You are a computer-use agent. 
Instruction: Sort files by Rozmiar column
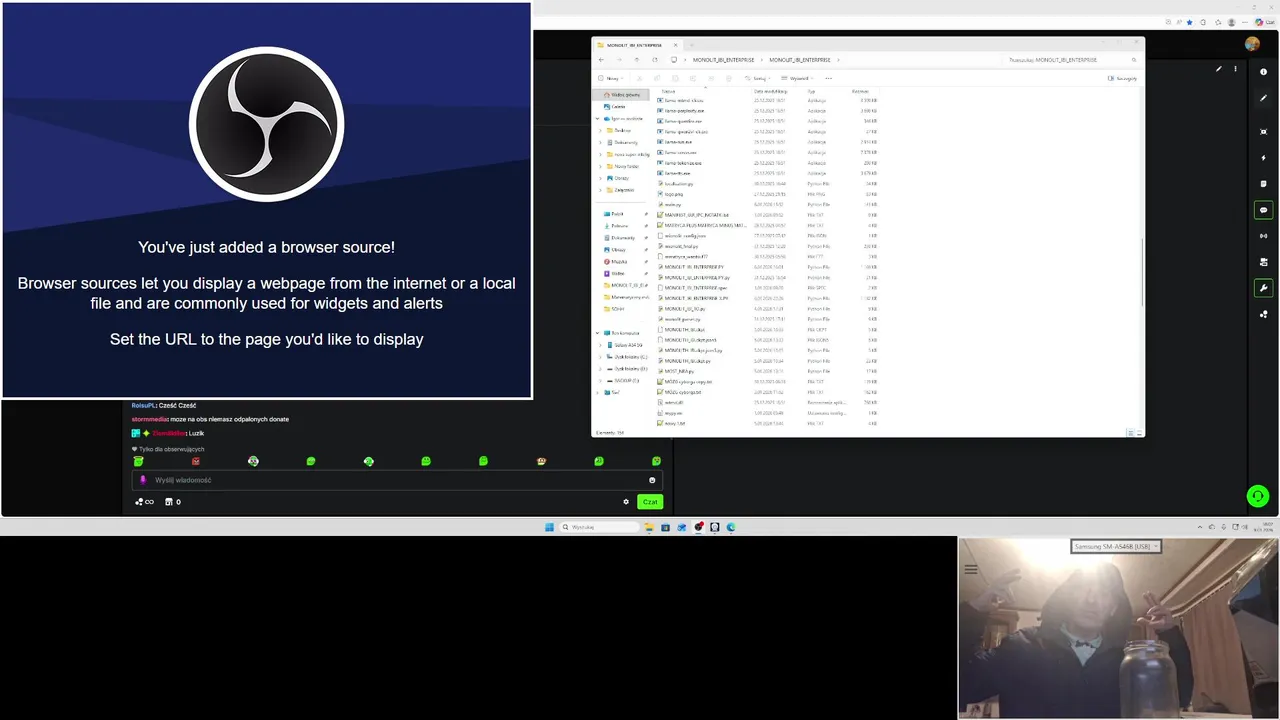point(860,91)
